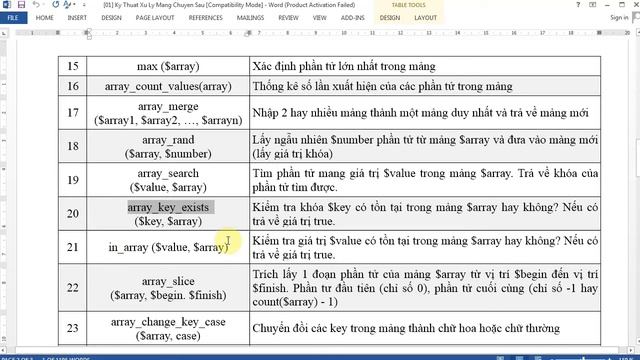Open Ribbon Display Options
The image size is (640, 360).
point(593,5)
